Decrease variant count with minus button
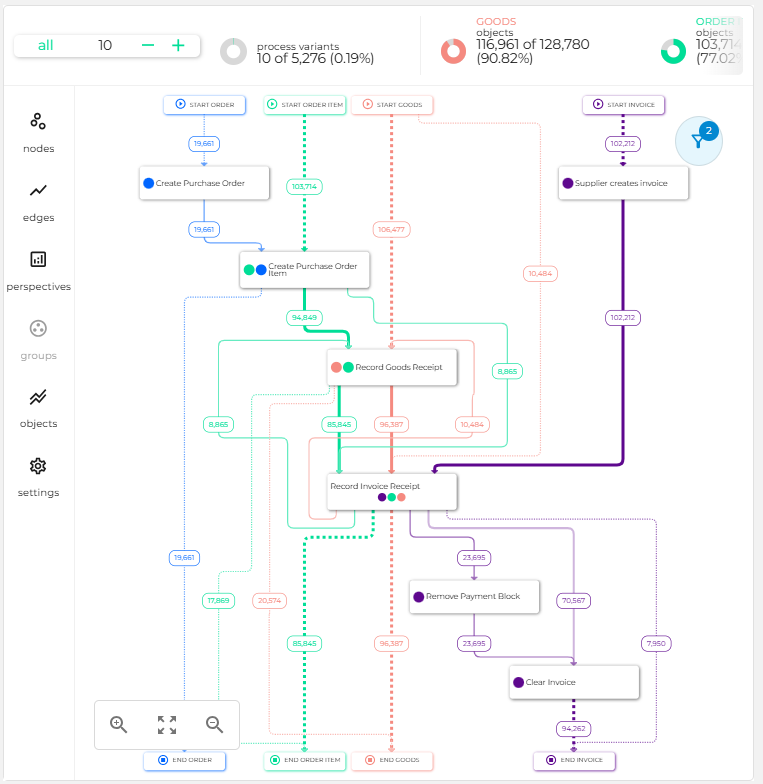Image resolution: width=763 pixels, height=784 pixels. click(148, 46)
